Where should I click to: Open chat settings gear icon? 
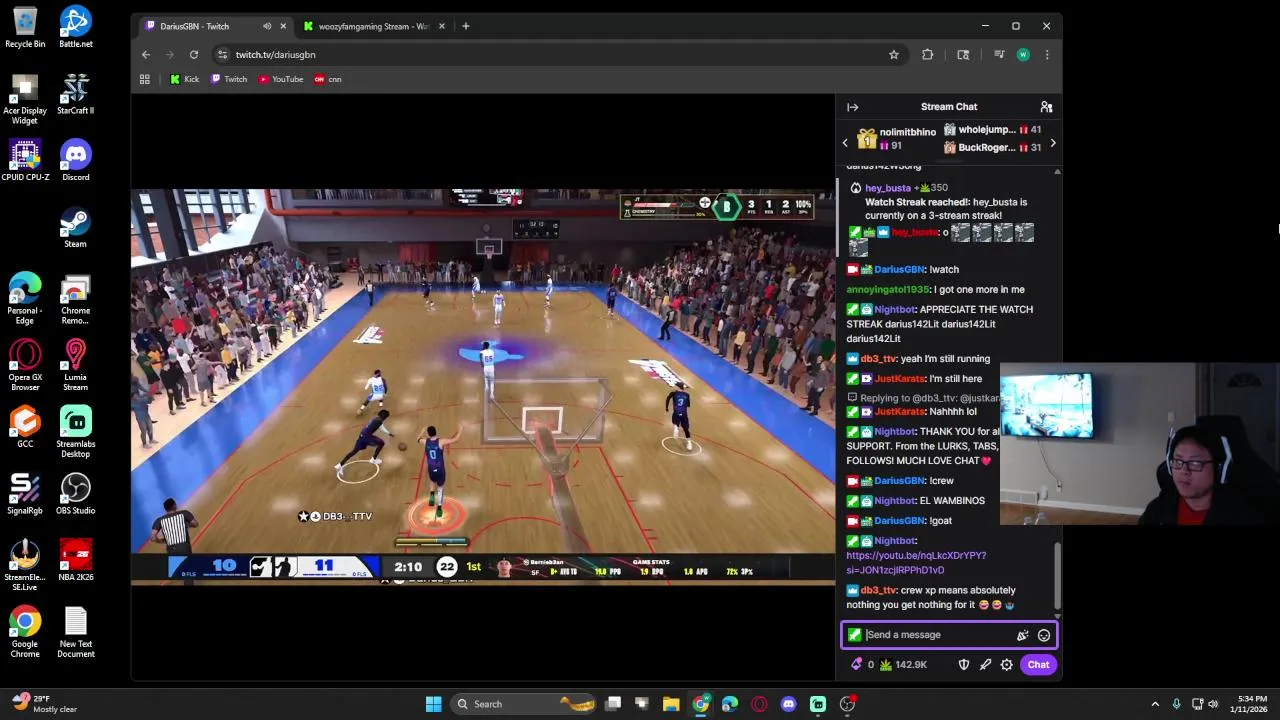click(1007, 665)
